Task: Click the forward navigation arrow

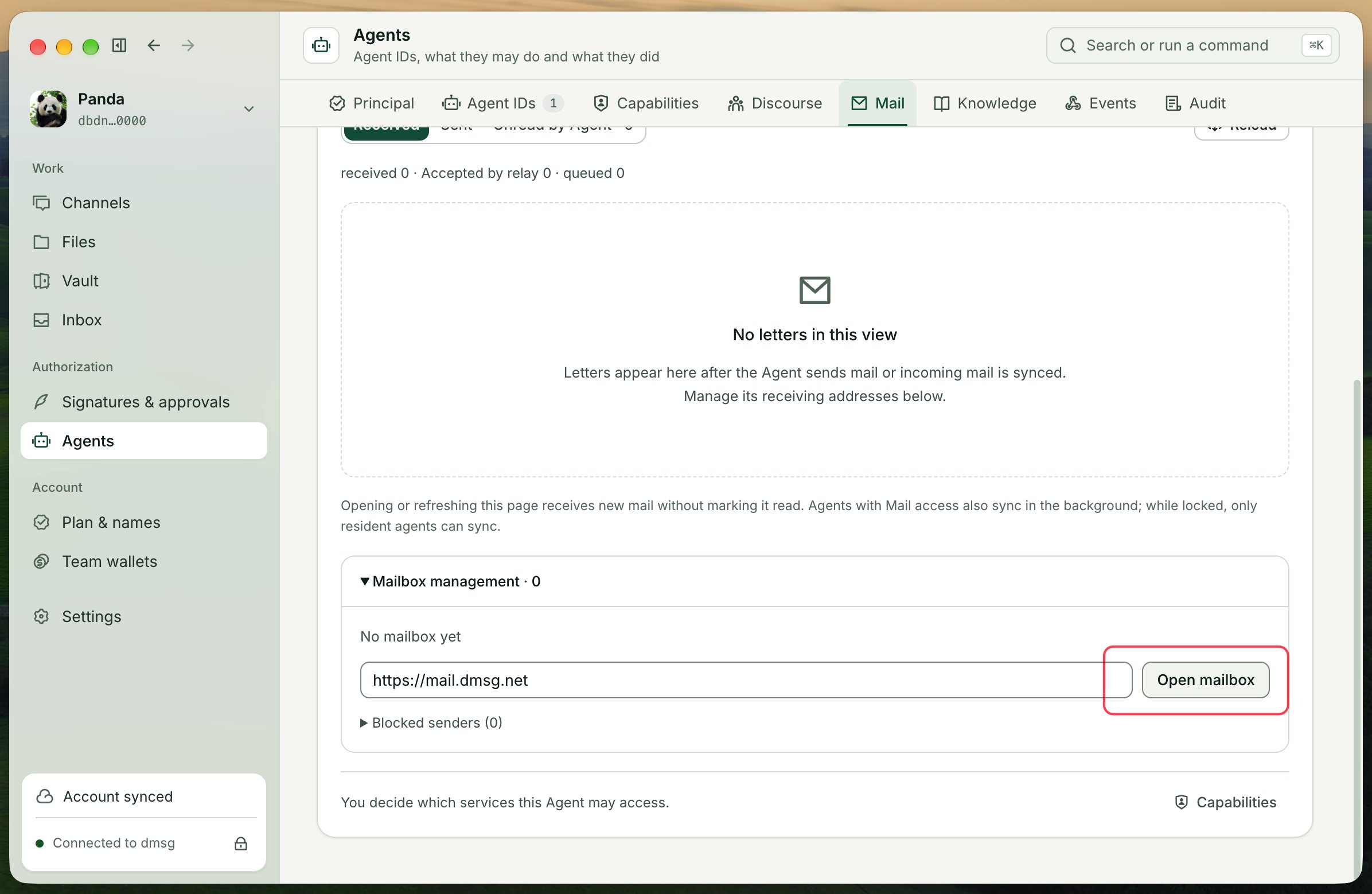Action: click(x=188, y=45)
